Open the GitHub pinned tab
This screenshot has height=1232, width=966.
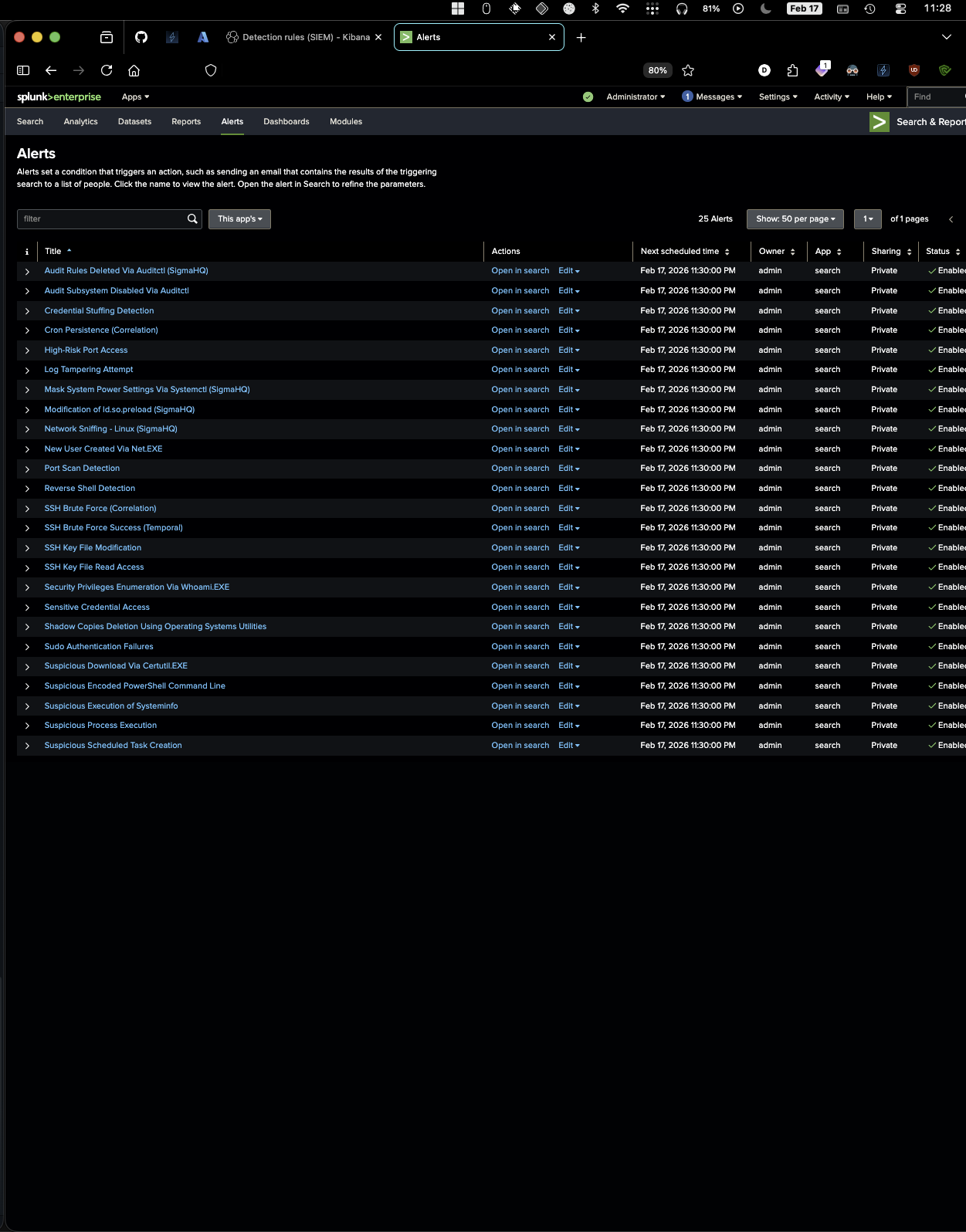pyautogui.click(x=141, y=37)
